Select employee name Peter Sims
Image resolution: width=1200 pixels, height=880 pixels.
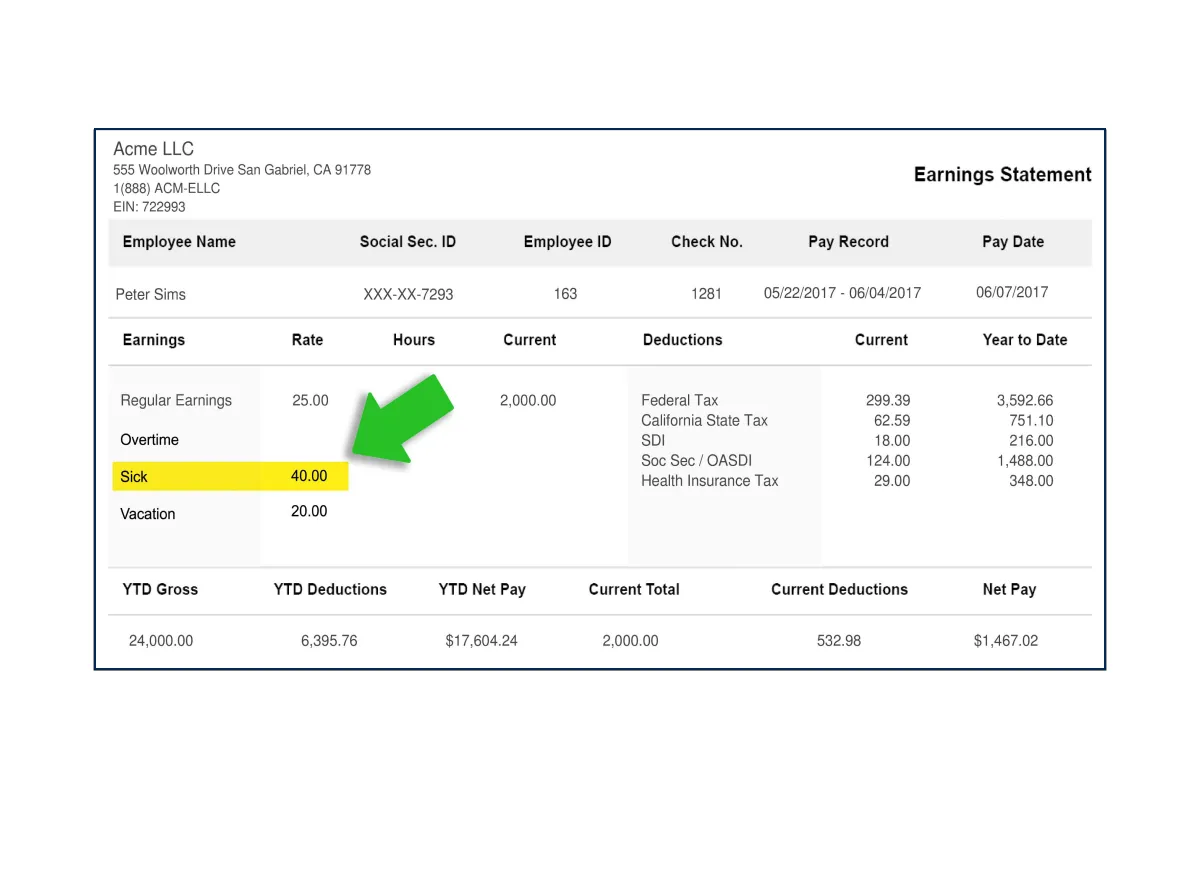point(151,294)
